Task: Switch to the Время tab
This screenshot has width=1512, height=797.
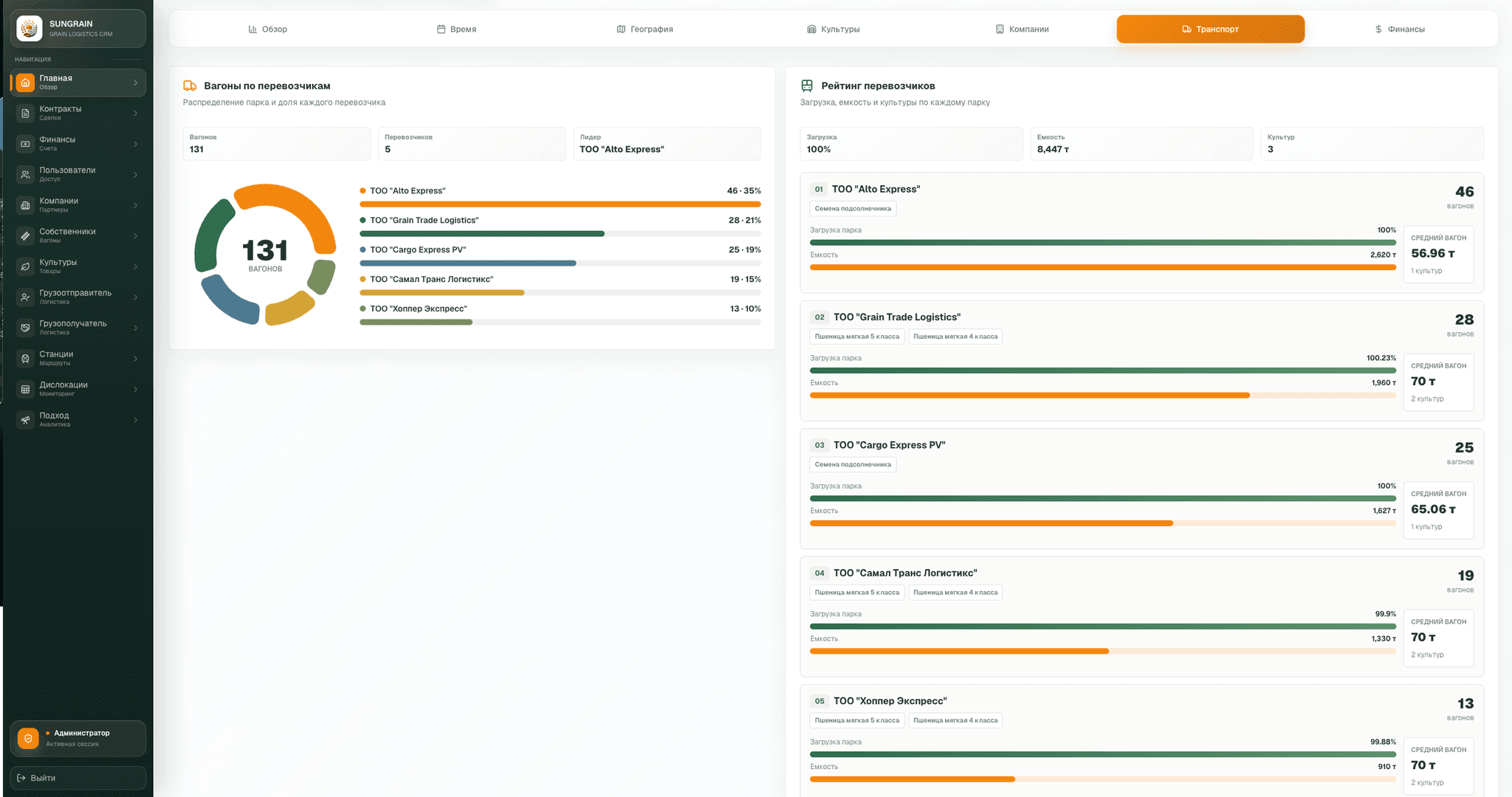Action: [x=456, y=30]
